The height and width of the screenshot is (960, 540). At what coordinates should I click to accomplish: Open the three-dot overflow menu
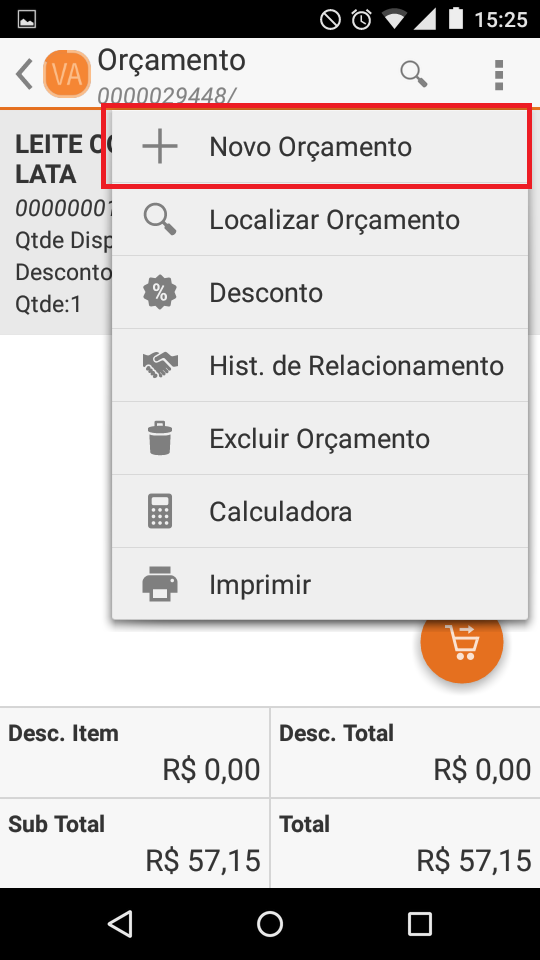[x=499, y=75]
